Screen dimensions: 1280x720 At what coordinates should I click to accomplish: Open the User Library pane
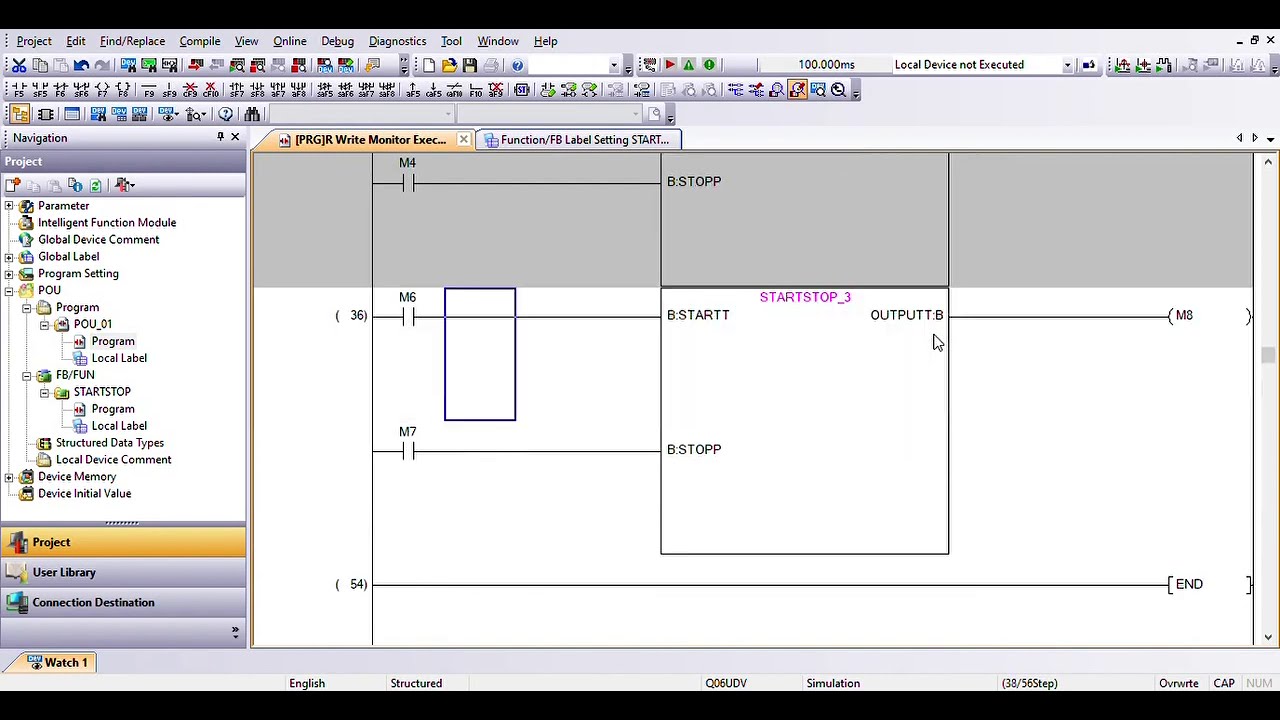coord(123,572)
